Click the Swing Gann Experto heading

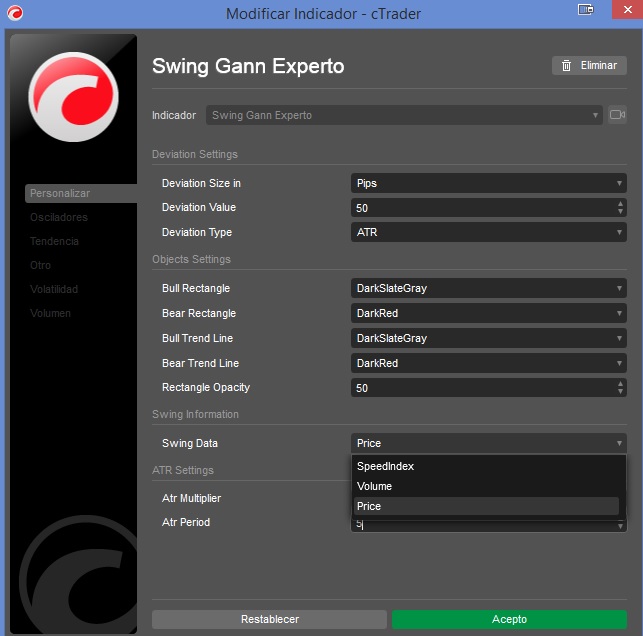tap(248, 66)
